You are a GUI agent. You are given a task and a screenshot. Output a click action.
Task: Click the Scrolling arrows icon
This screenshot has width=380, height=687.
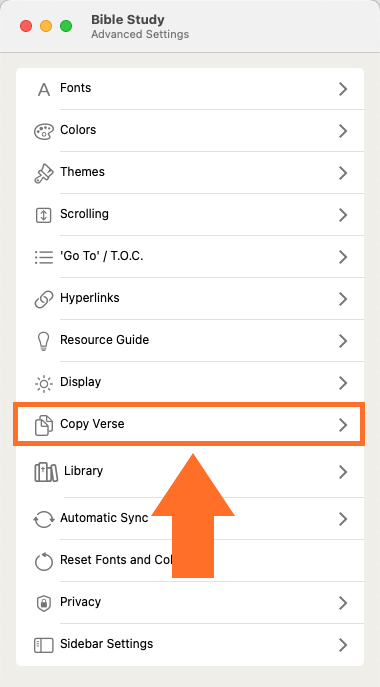pos(43,215)
